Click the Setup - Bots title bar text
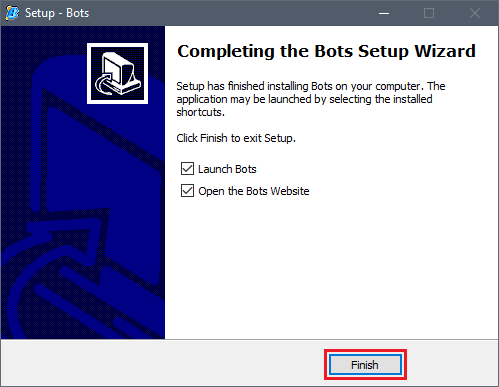The image size is (499, 387). (57, 13)
